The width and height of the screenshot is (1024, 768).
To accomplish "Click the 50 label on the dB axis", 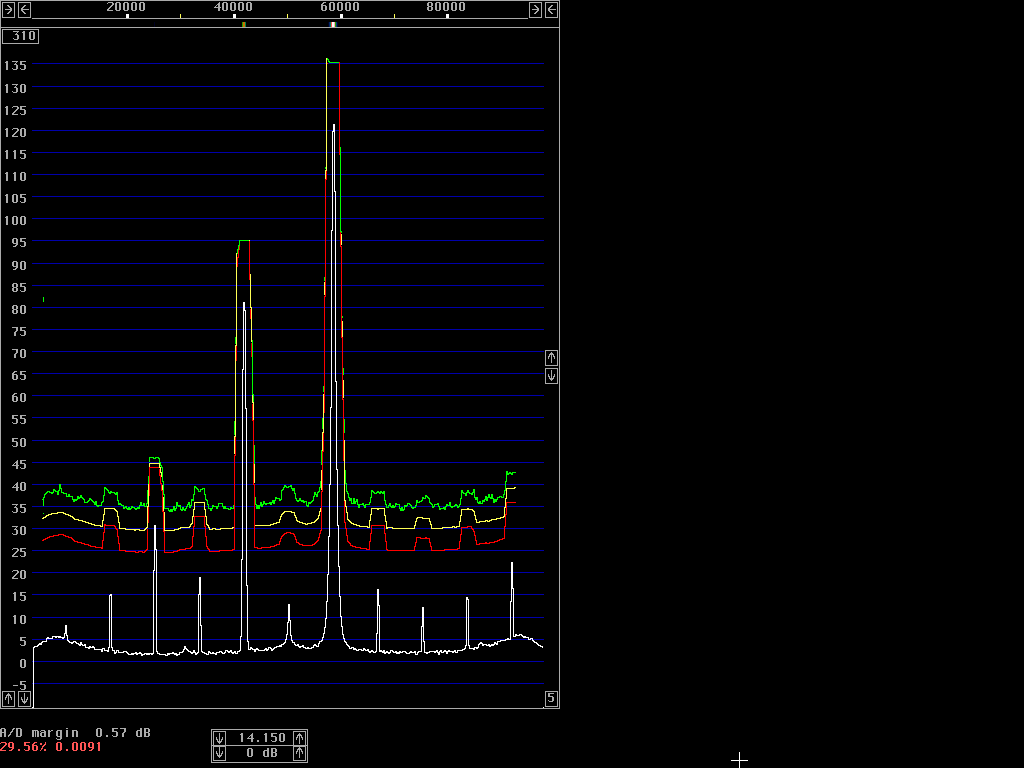I will (19, 442).
